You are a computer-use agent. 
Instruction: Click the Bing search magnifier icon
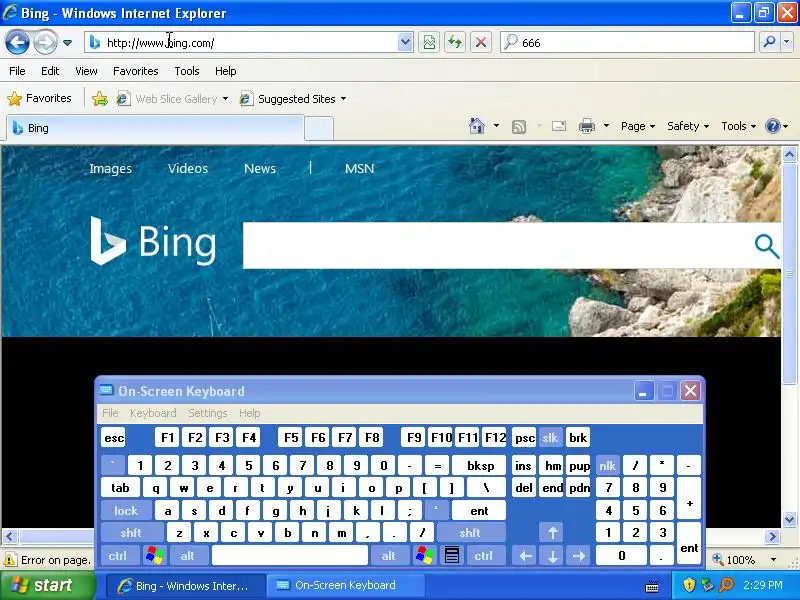click(766, 246)
